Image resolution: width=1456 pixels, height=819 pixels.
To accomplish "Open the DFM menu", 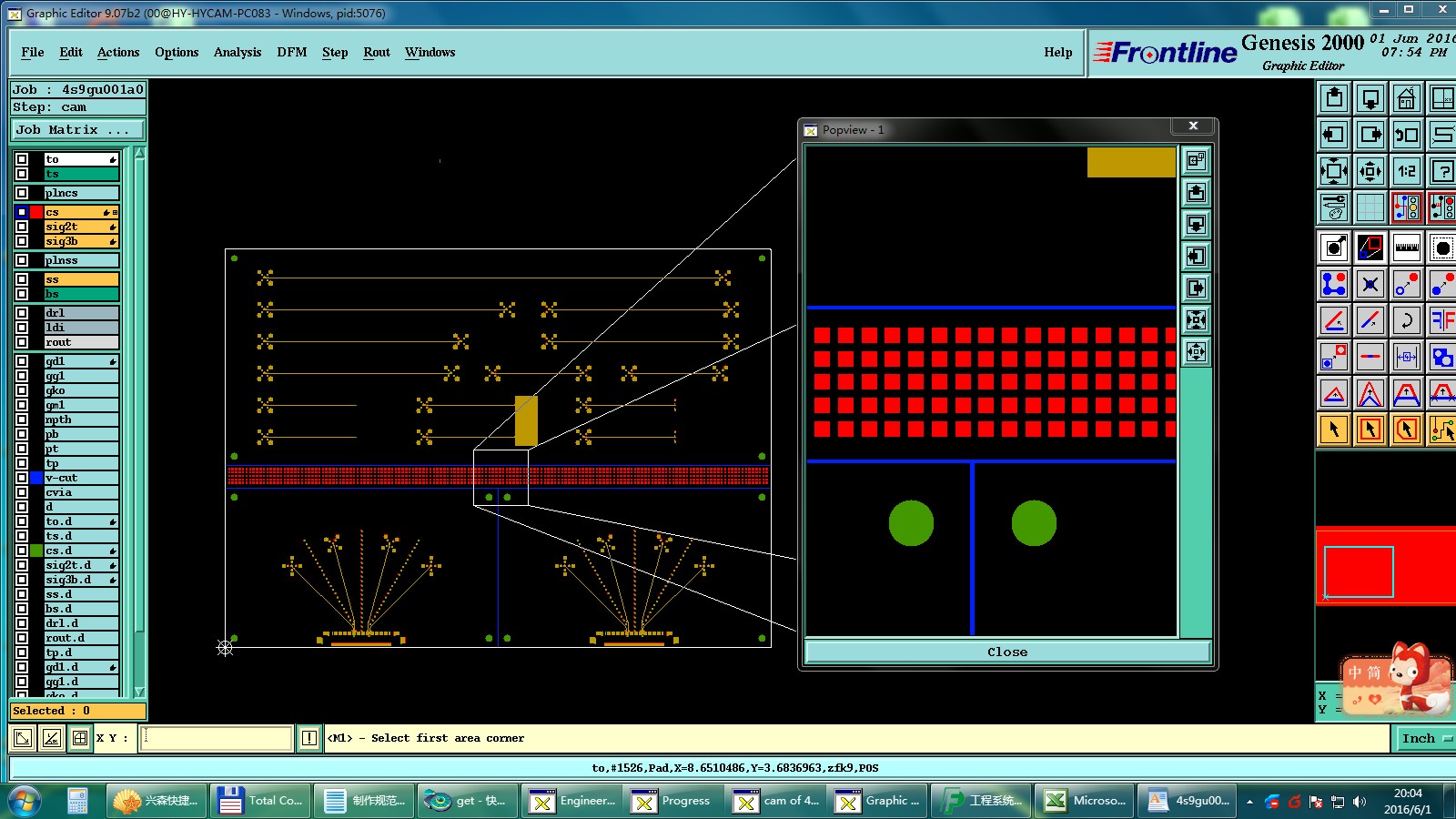I will tap(292, 52).
